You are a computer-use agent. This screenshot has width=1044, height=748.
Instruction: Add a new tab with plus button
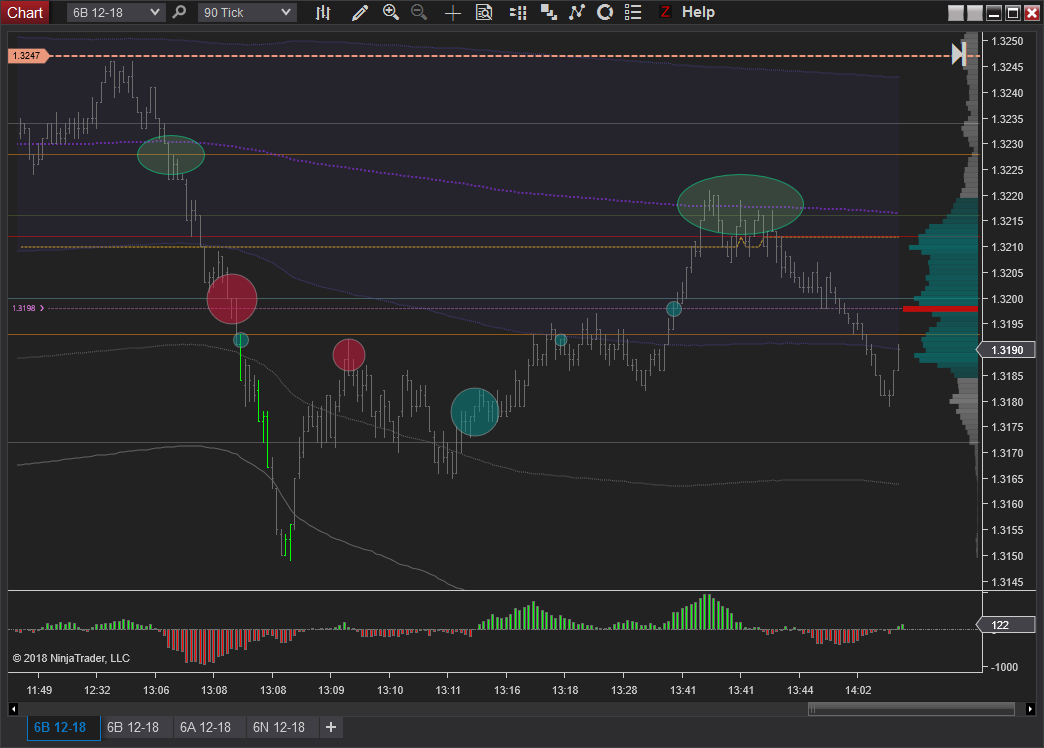[x=331, y=727]
